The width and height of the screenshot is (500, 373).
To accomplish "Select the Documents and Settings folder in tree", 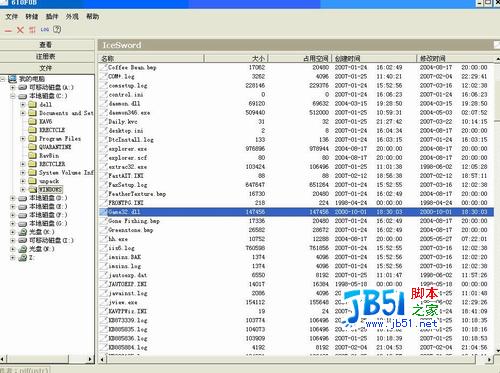I will coord(66,113).
